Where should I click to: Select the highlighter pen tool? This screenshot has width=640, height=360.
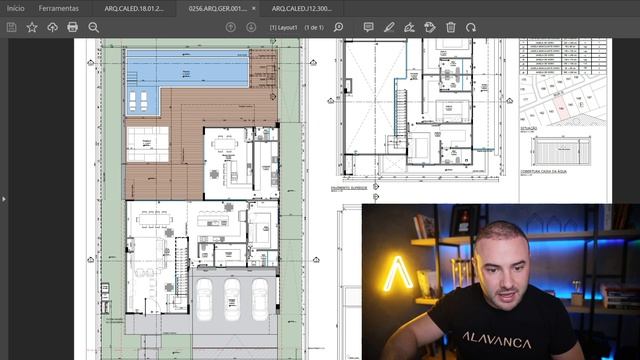click(389, 27)
